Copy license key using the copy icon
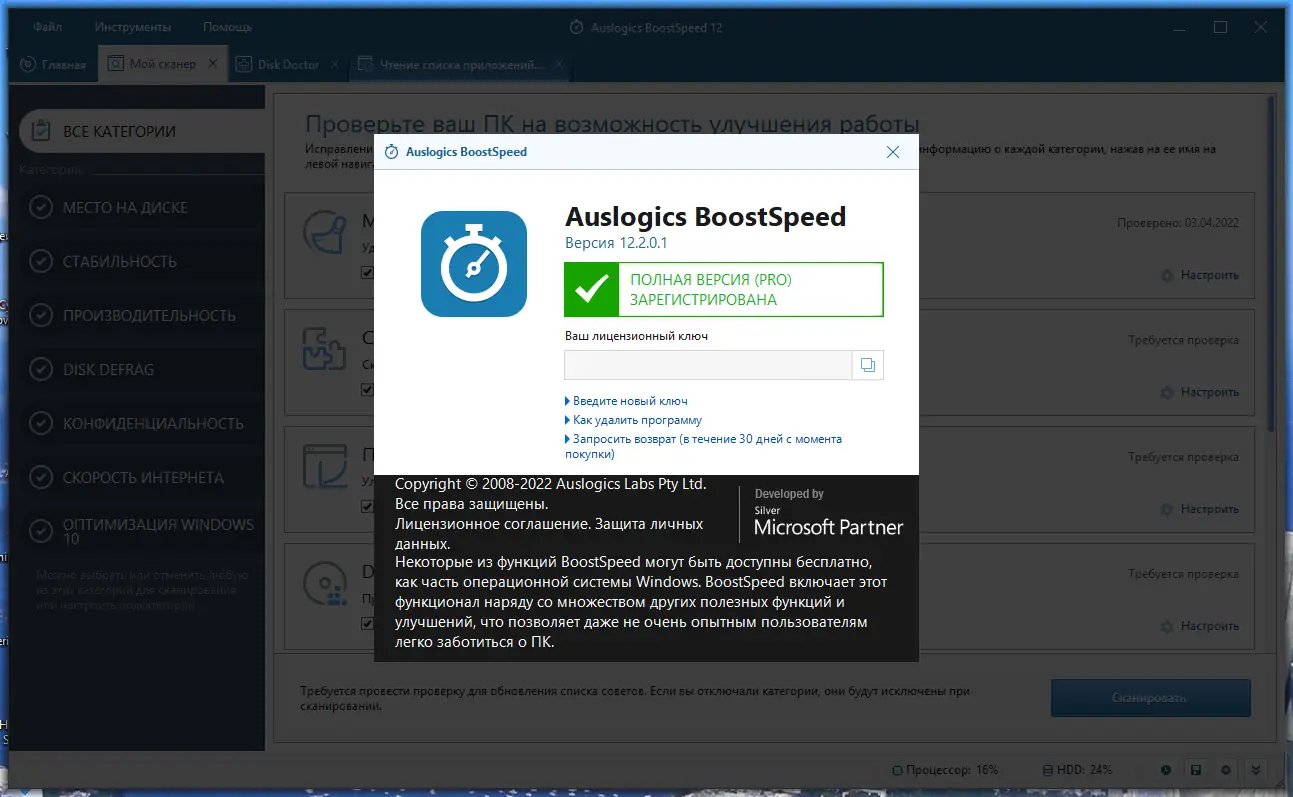The image size is (1293, 797). coord(867,364)
